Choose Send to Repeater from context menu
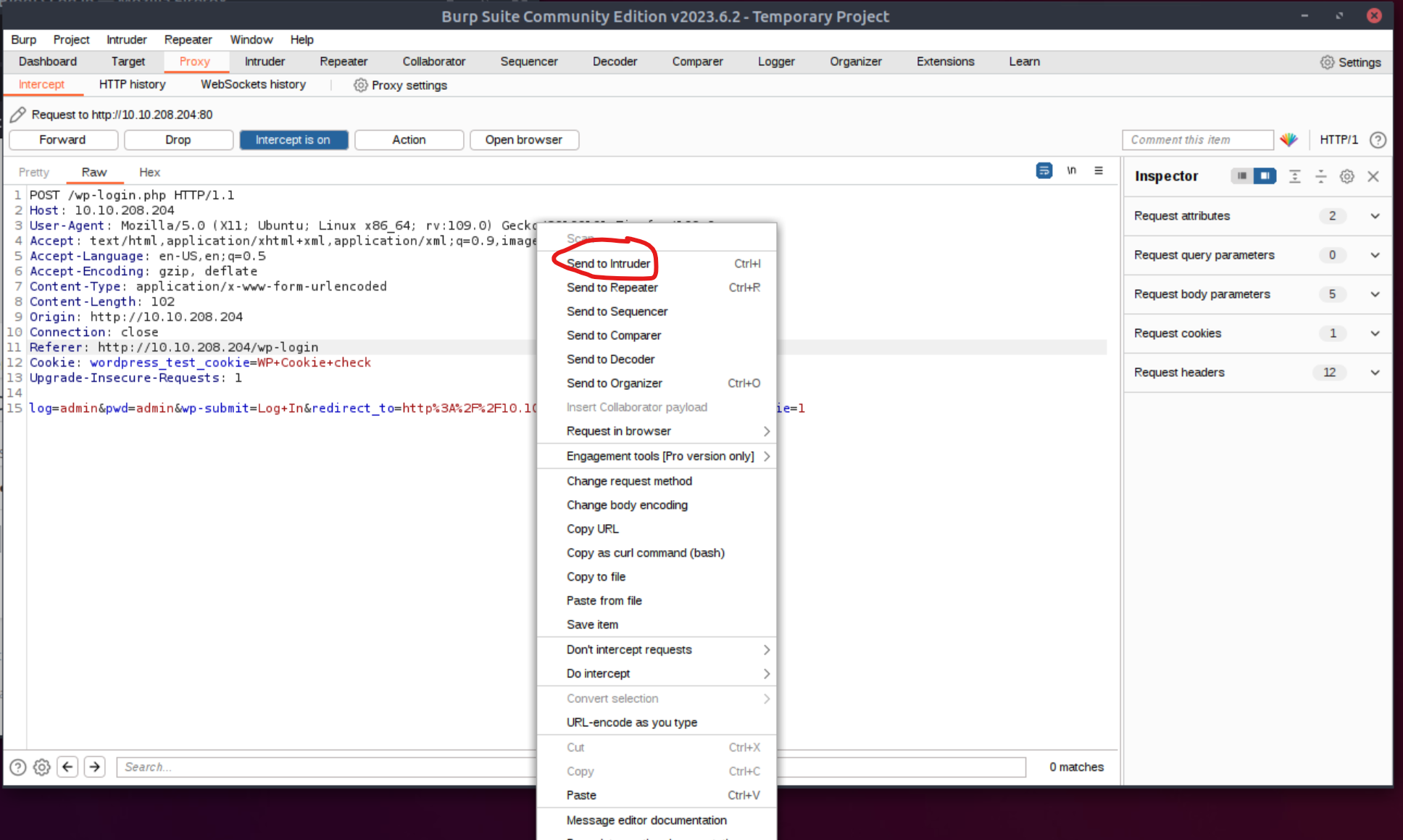The height and width of the screenshot is (840, 1403). tap(657, 288)
